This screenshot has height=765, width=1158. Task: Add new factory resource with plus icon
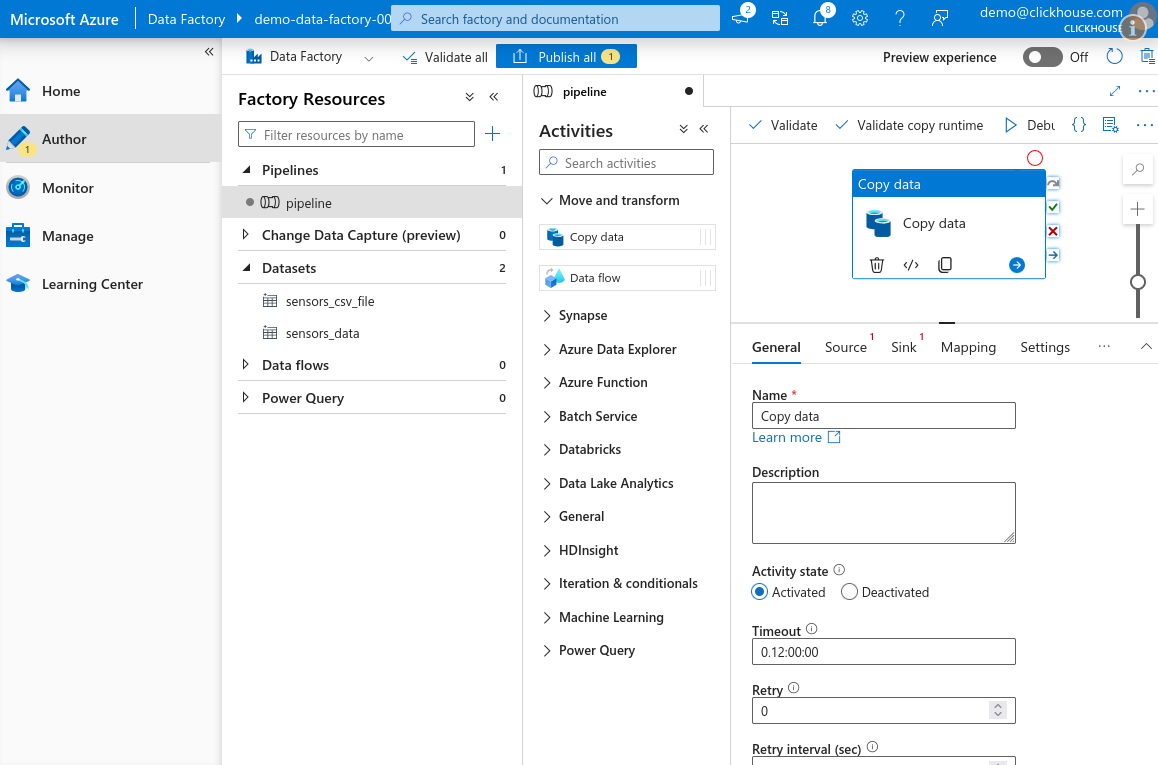pos(492,134)
